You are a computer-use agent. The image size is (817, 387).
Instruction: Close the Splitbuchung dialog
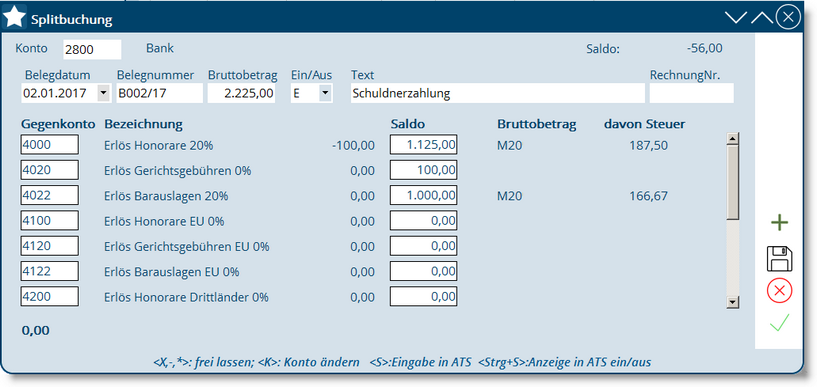(788, 18)
